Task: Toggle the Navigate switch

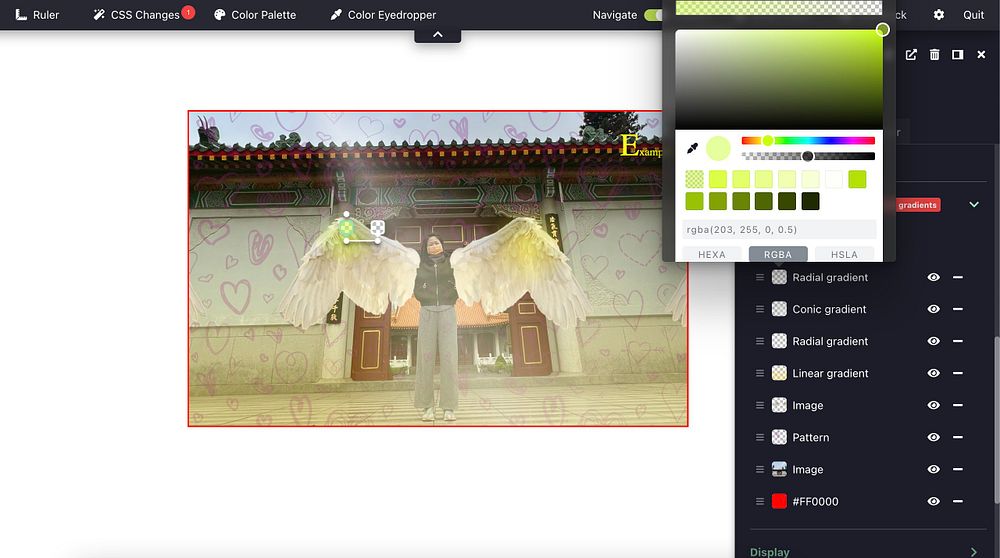Action: click(x=653, y=15)
